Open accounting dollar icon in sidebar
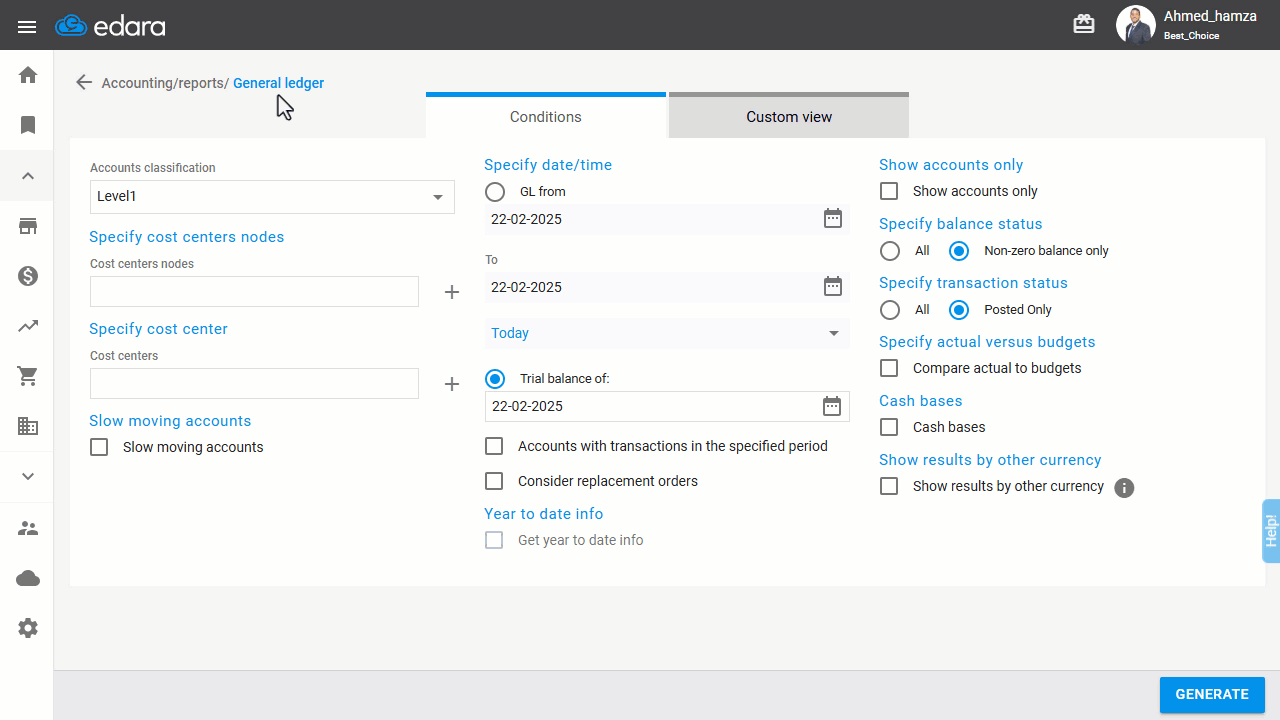 (x=28, y=276)
